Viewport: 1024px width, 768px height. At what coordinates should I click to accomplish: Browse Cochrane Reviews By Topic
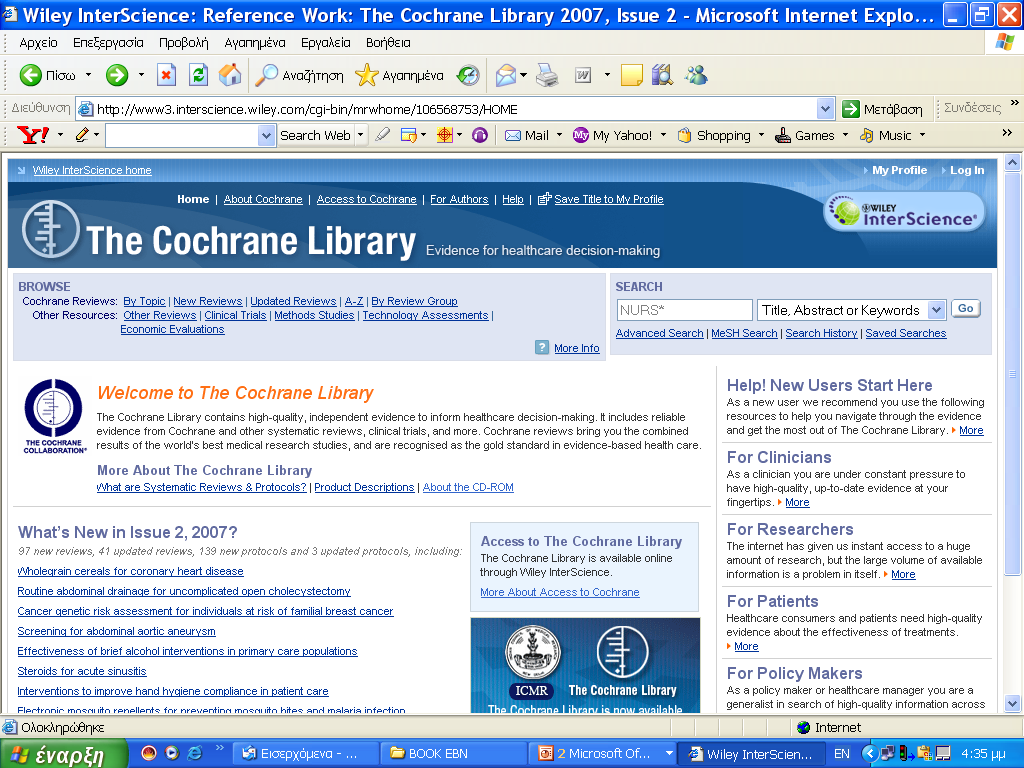144,301
